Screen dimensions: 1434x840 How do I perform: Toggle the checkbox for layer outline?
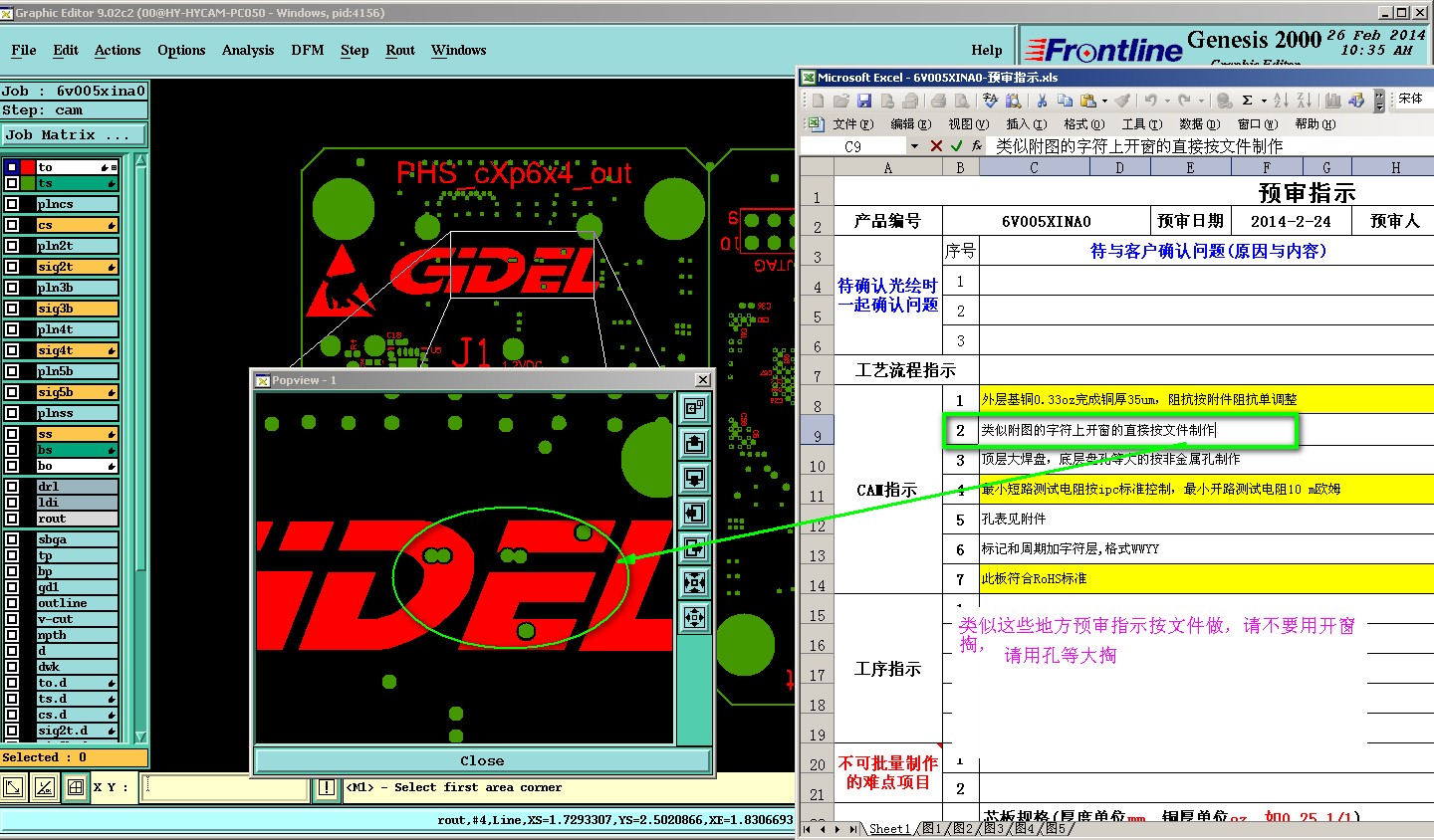(12, 603)
